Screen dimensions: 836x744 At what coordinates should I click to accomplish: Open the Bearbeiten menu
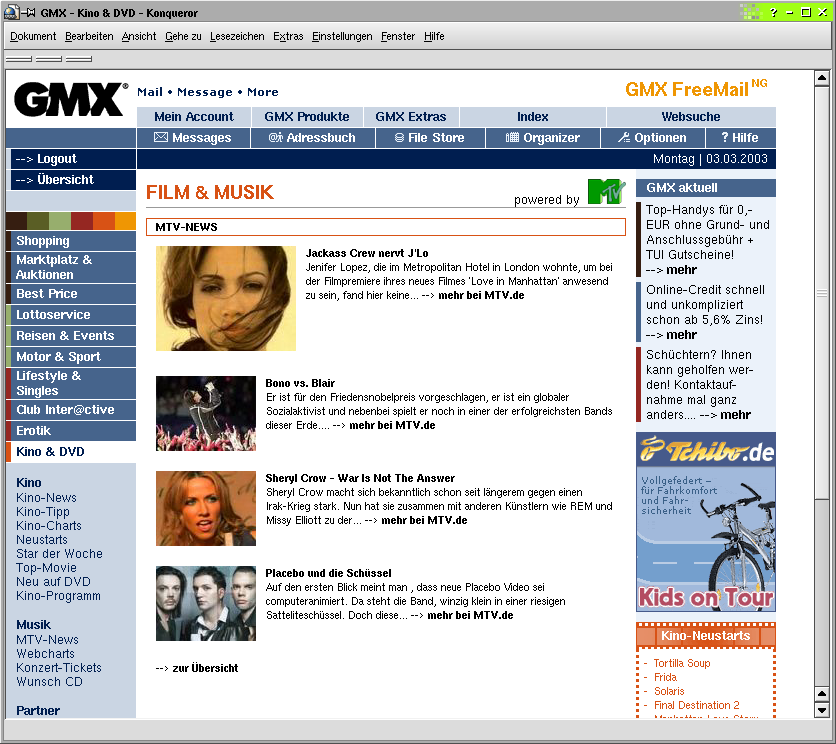(x=89, y=36)
